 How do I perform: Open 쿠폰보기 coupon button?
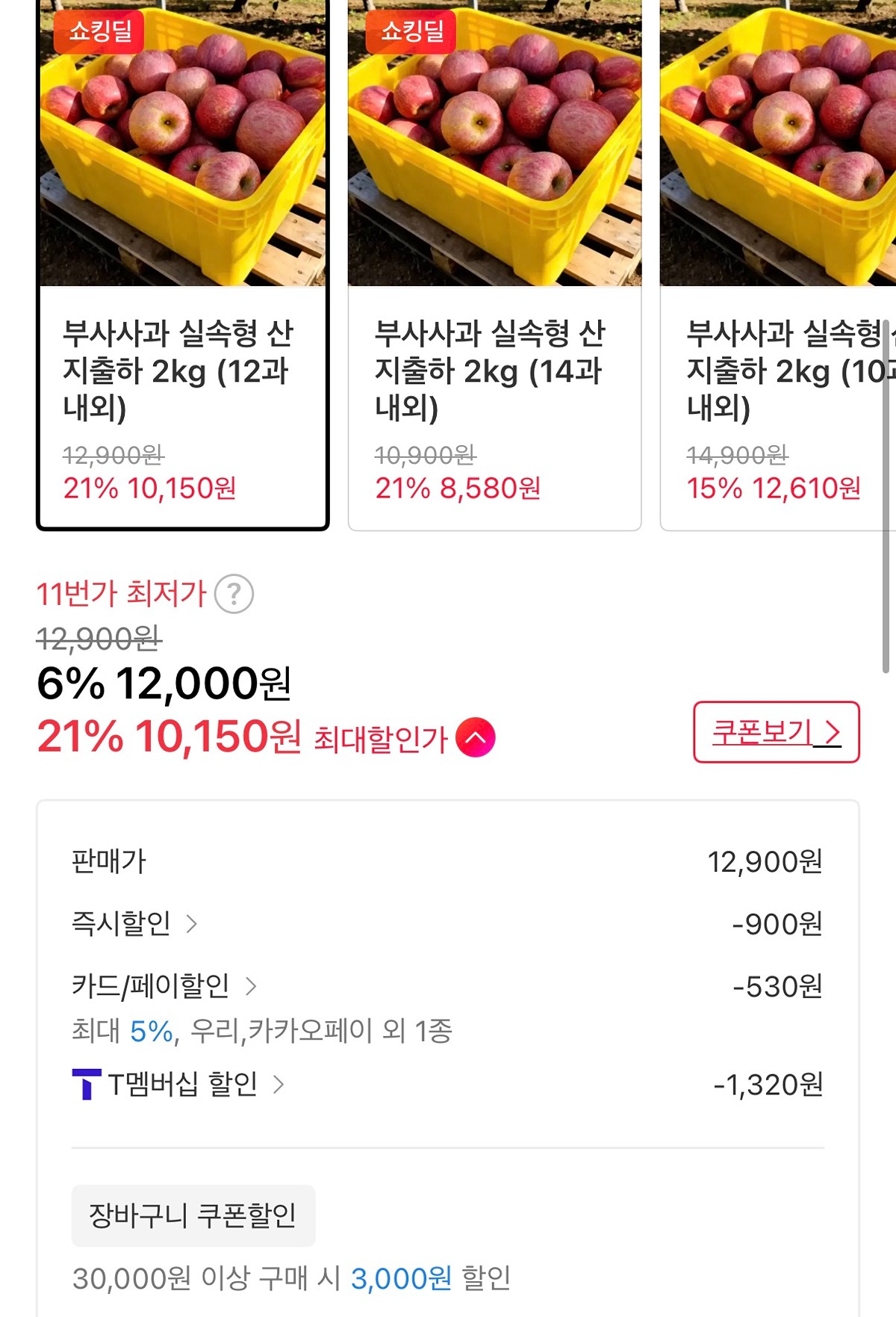coord(777,732)
